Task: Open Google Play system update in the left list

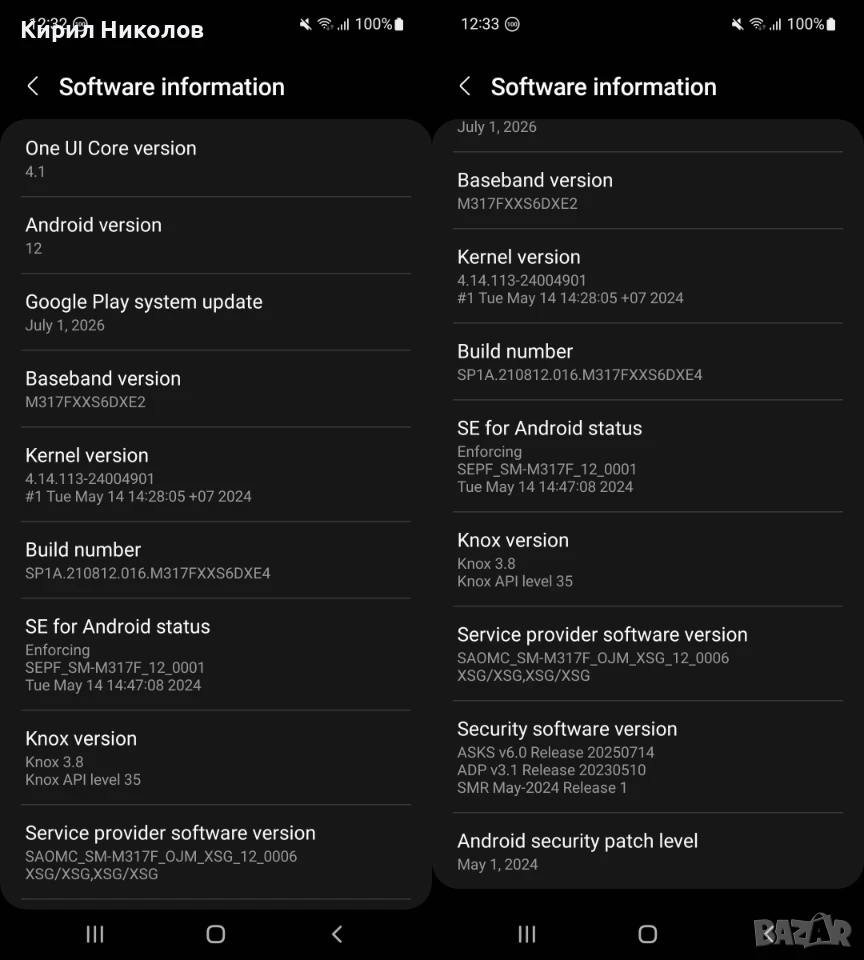Action: coord(216,312)
